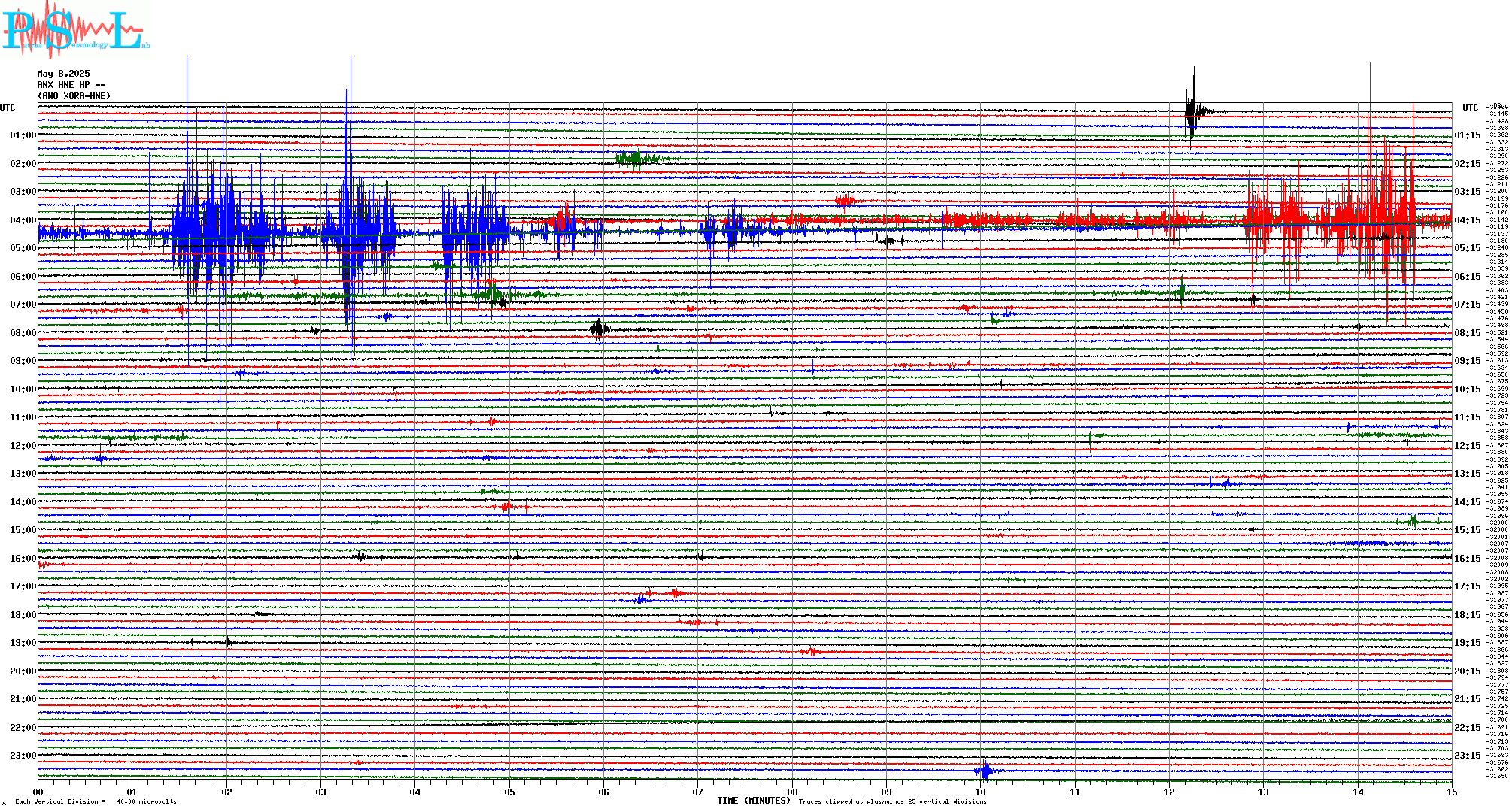Select the station label 'ANX HNE HP --'
Image resolution: width=1512 pixels, height=812 pixels.
(71, 85)
